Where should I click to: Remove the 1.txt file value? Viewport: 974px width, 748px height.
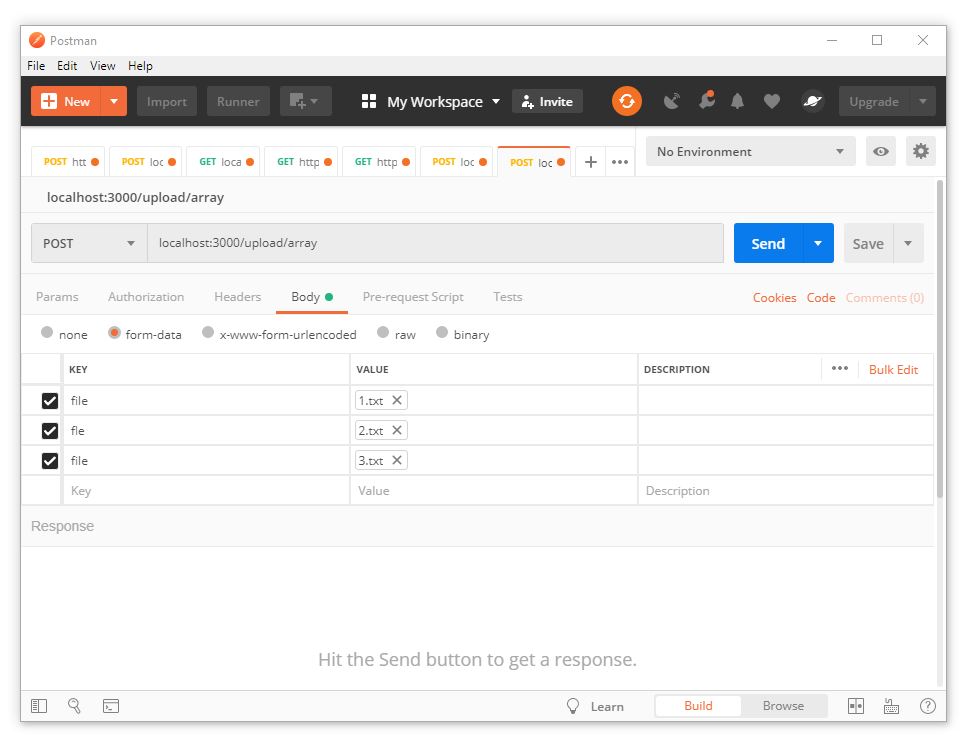coord(397,400)
